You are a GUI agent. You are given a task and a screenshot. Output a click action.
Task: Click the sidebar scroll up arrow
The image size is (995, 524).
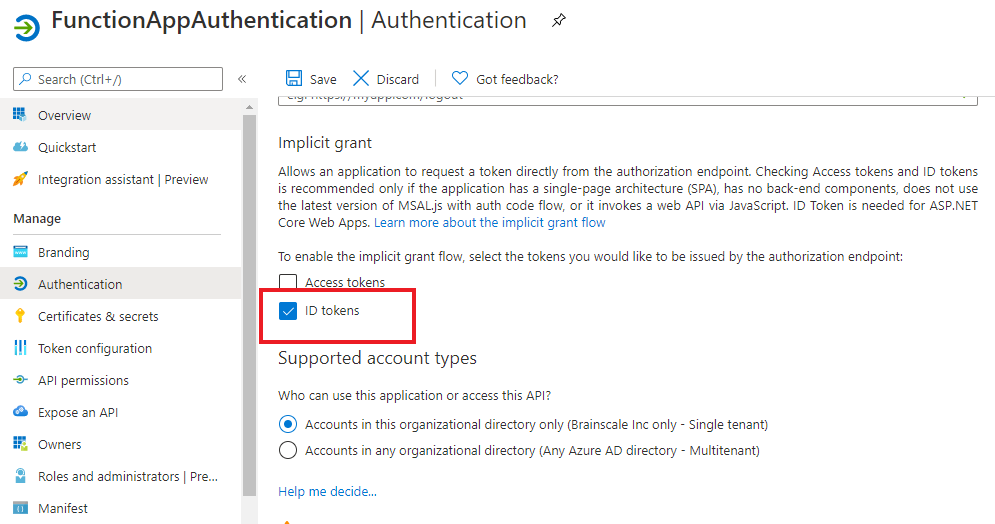249,107
